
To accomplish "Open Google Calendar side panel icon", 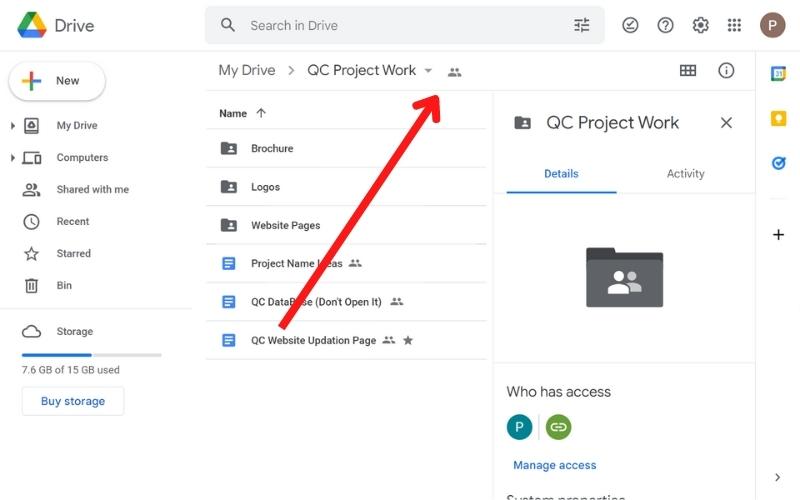I will pos(778,73).
